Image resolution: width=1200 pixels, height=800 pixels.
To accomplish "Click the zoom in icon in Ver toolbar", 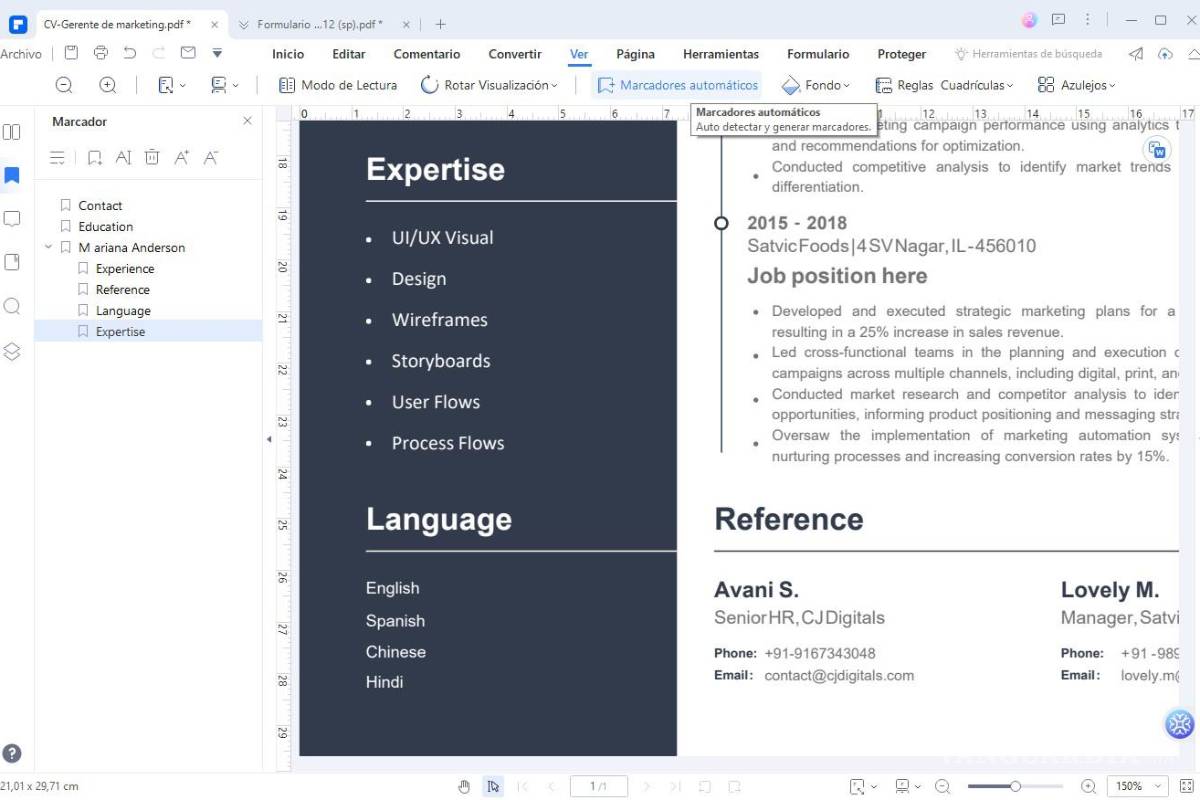I will pyautogui.click(x=108, y=85).
